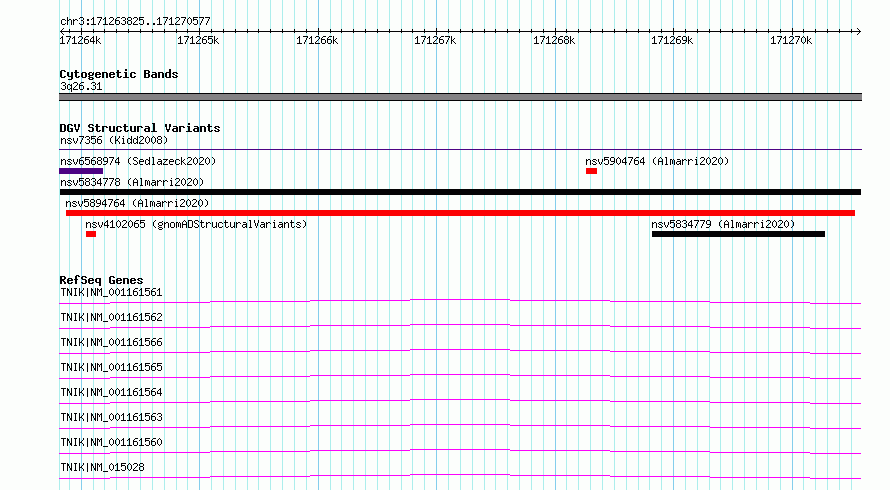Open transcript TNIK|NM_001161565

pos(111,367)
